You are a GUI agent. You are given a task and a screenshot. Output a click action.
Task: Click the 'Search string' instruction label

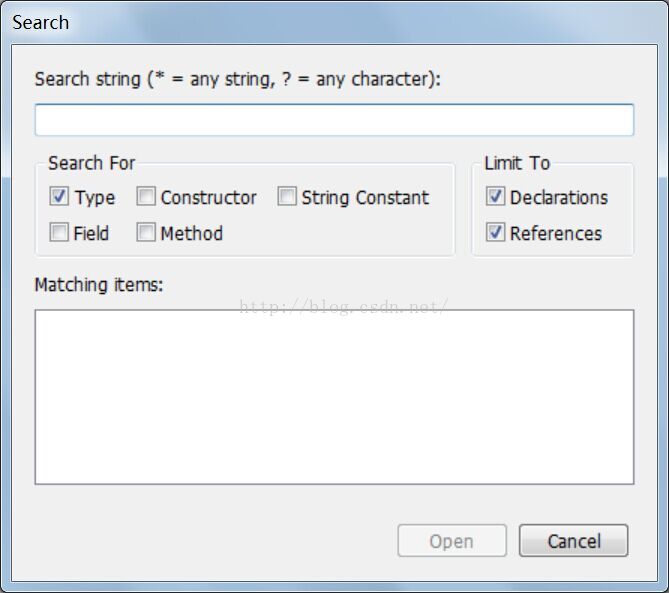click(238, 79)
